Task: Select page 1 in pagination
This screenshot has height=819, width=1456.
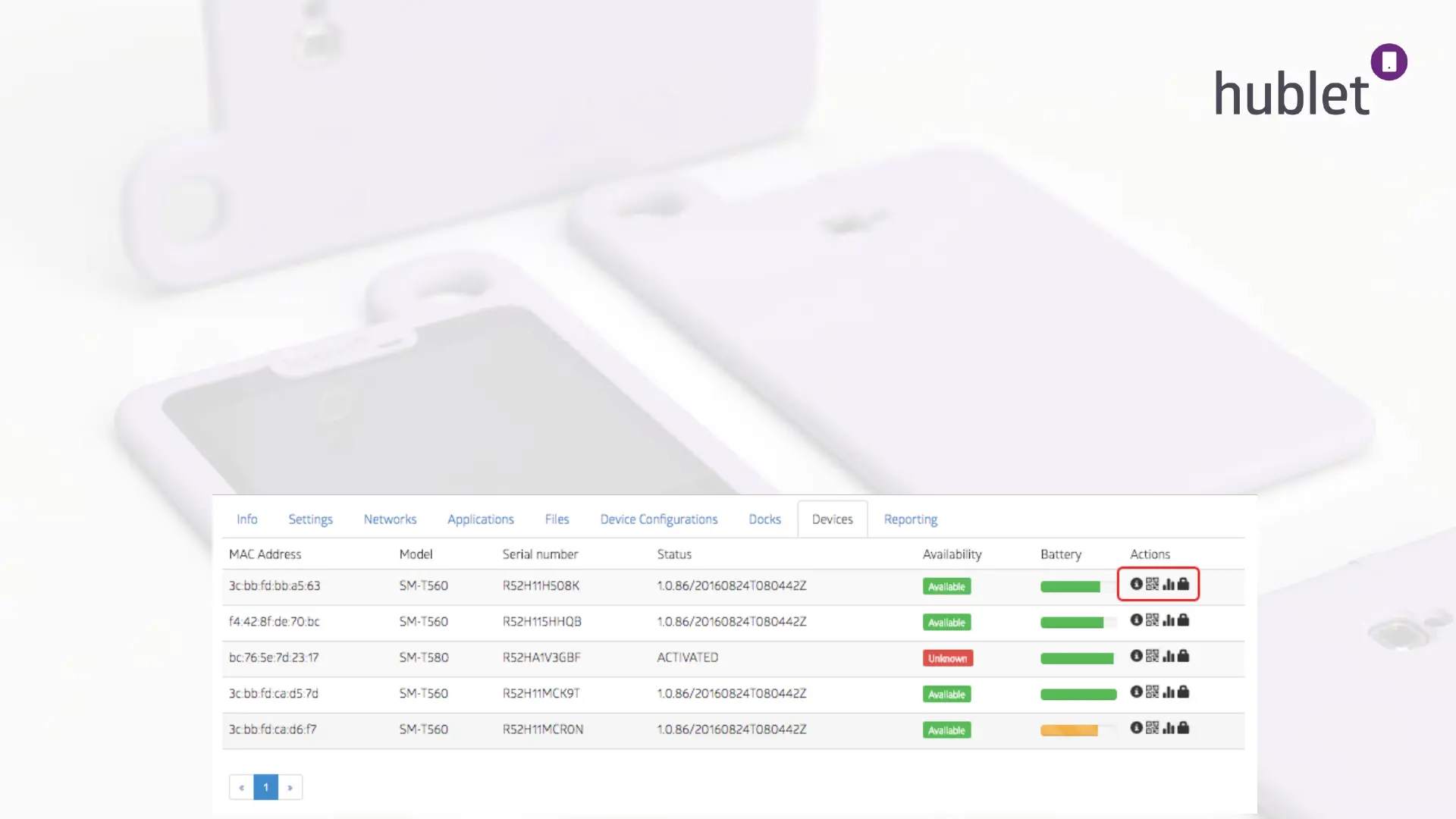Action: [x=265, y=787]
